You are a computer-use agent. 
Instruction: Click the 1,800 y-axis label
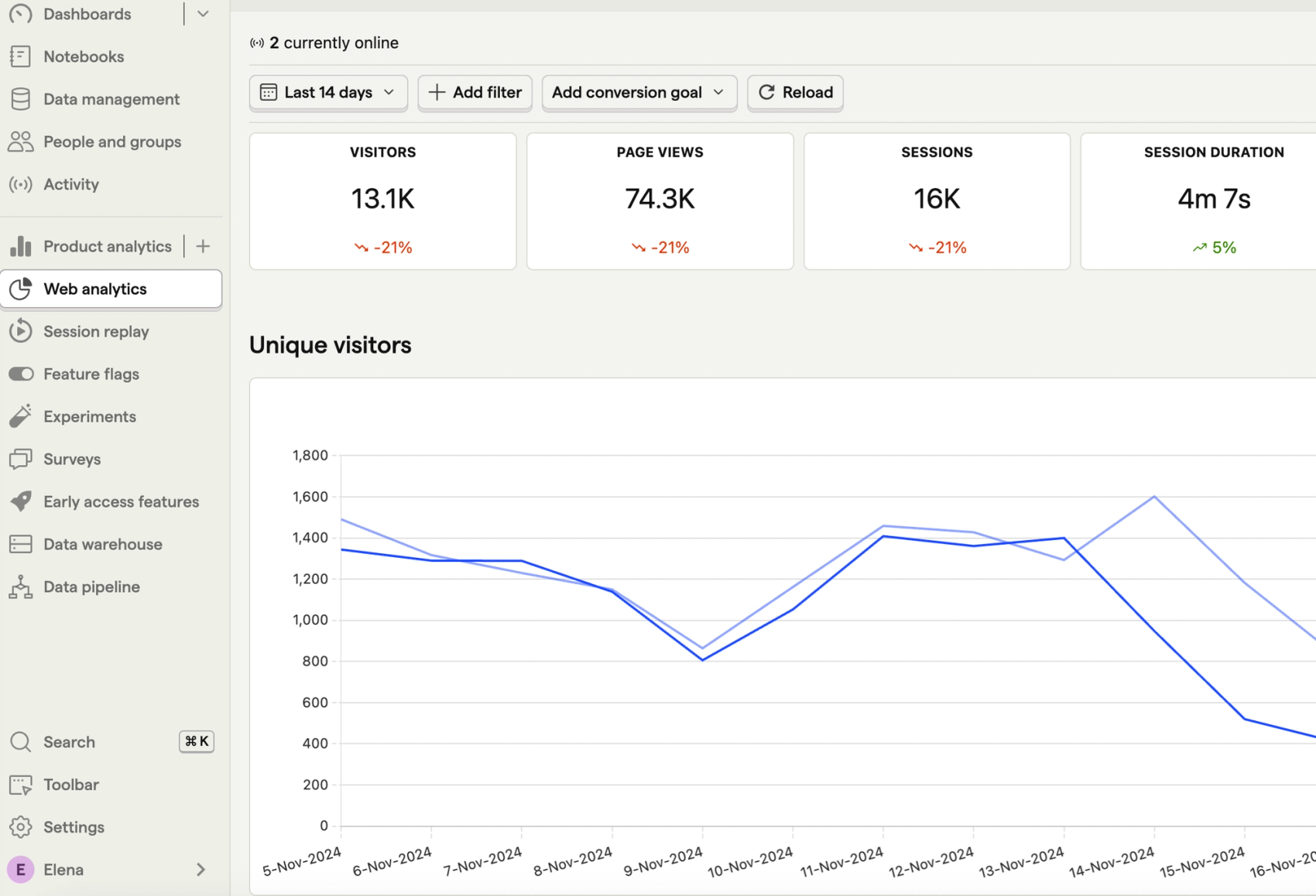pos(310,455)
